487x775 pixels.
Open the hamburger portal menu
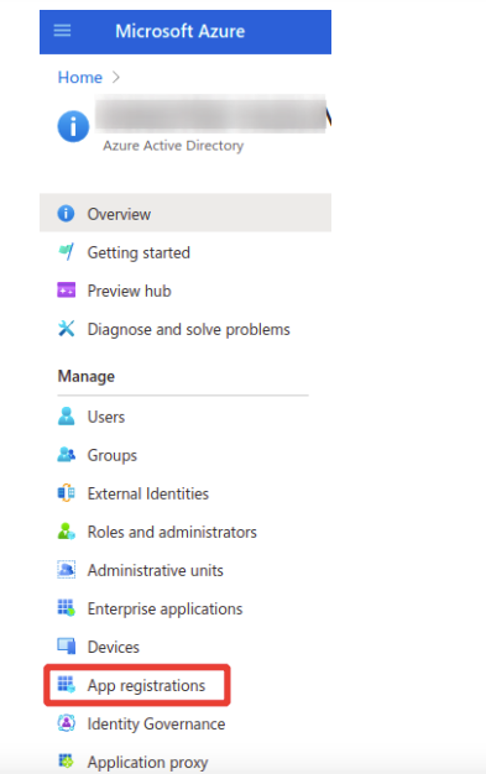pos(62,31)
